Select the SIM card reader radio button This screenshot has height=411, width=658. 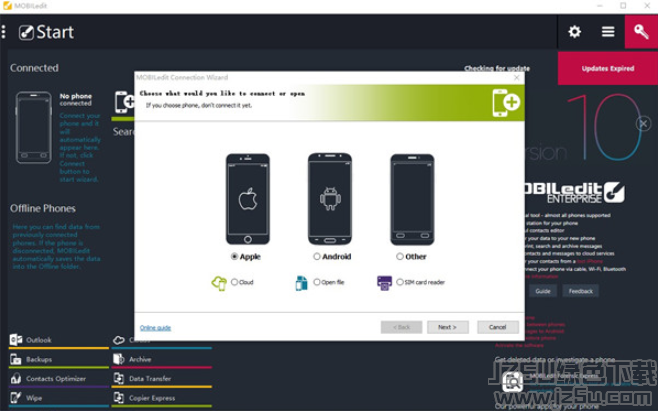[x=400, y=282]
